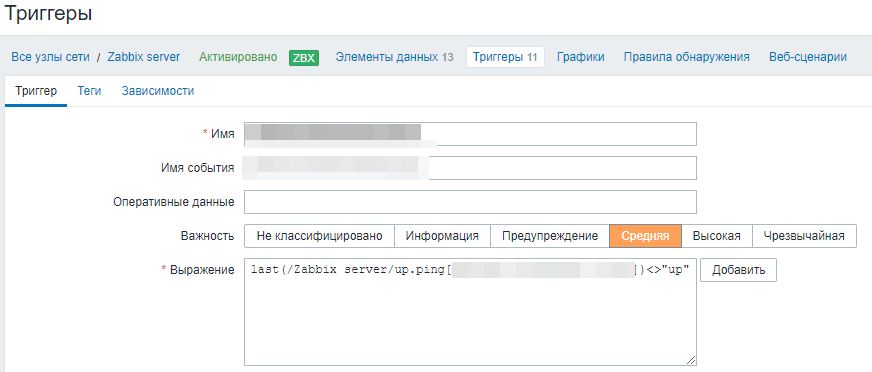Image resolution: width=872 pixels, height=372 pixels.
Task: Set severity to 'Чрезвычайная'
Action: tap(804, 236)
